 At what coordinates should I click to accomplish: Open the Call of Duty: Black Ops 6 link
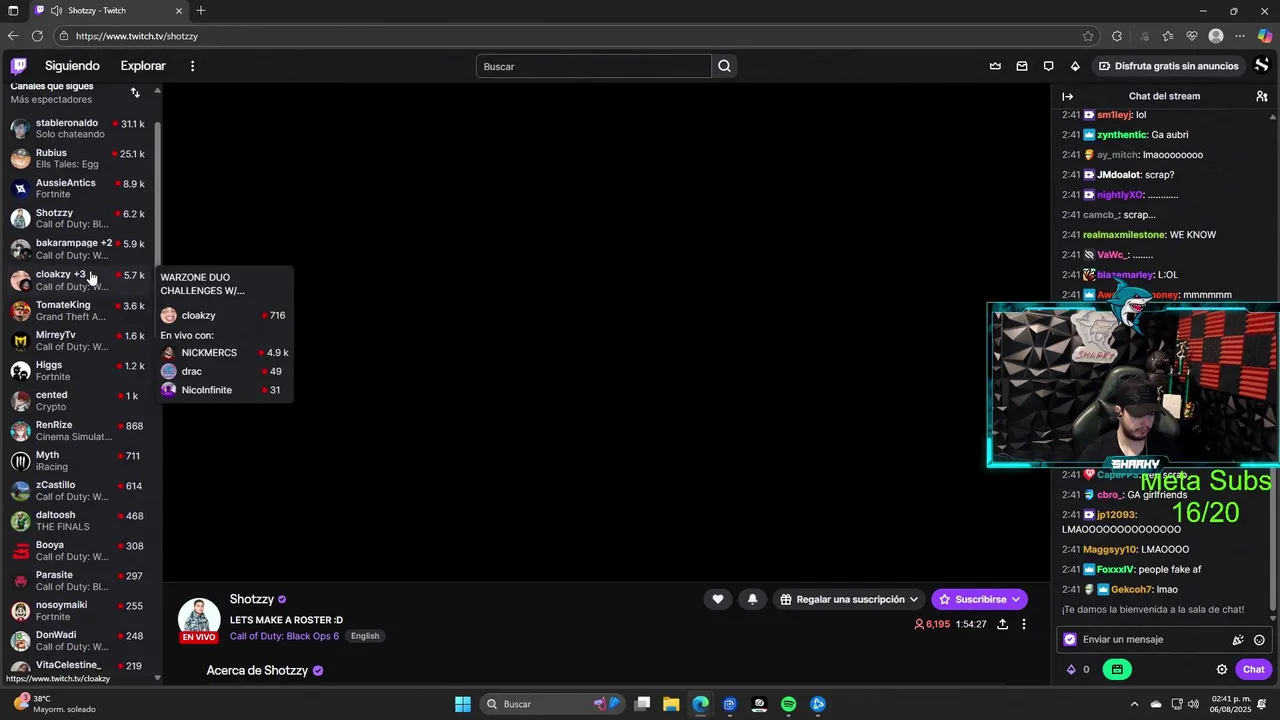(x=284, y=636)
